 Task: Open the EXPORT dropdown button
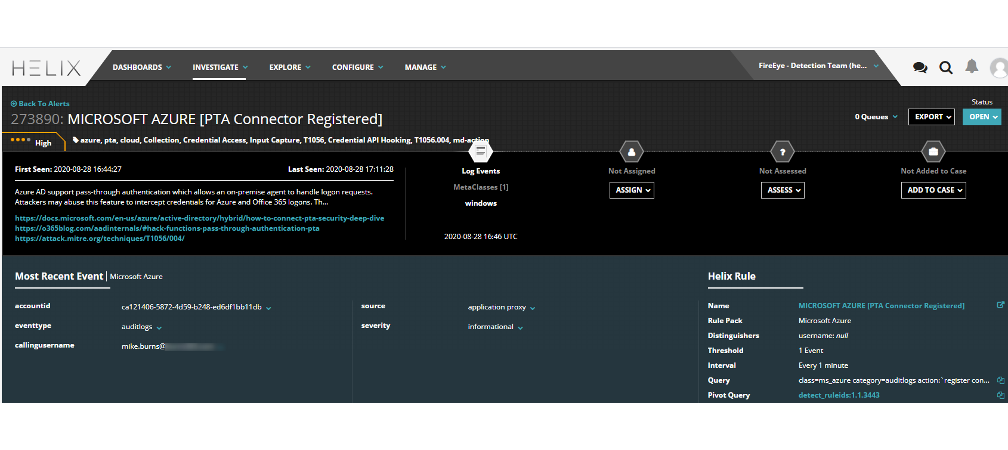(931, 117)
